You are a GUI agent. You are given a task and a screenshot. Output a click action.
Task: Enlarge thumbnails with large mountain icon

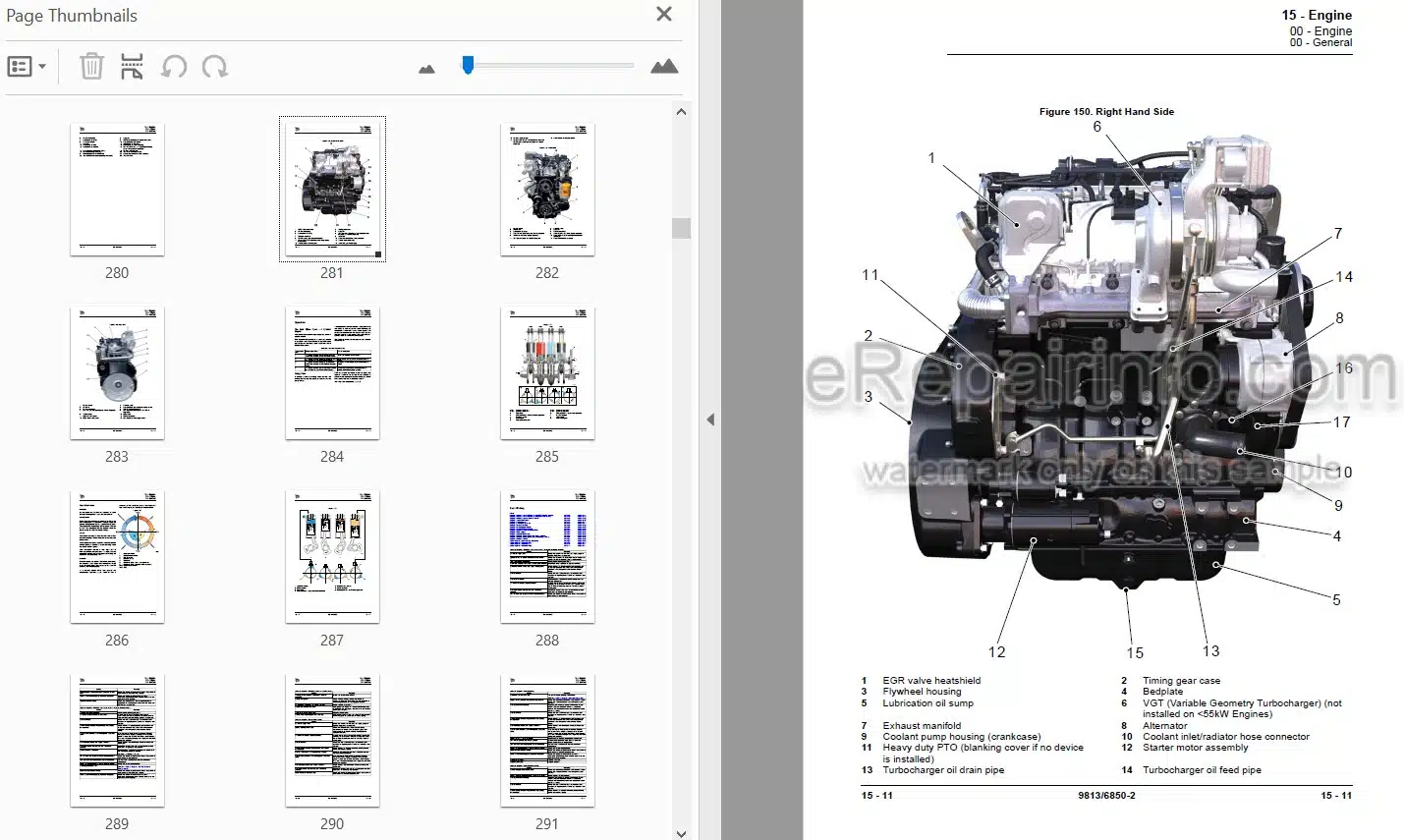(664, 66)
